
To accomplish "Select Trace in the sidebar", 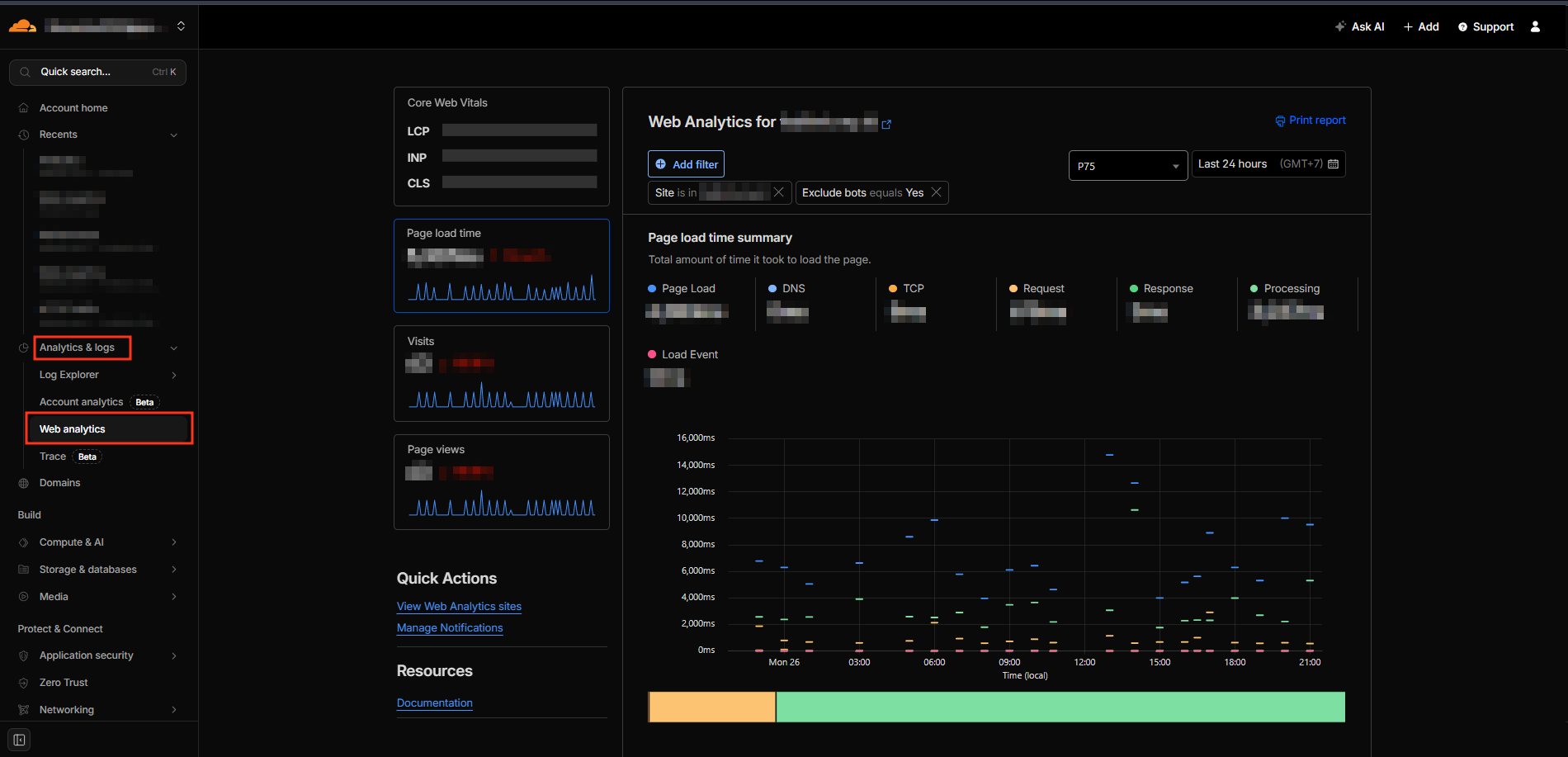I will click(x=52, y=456).
